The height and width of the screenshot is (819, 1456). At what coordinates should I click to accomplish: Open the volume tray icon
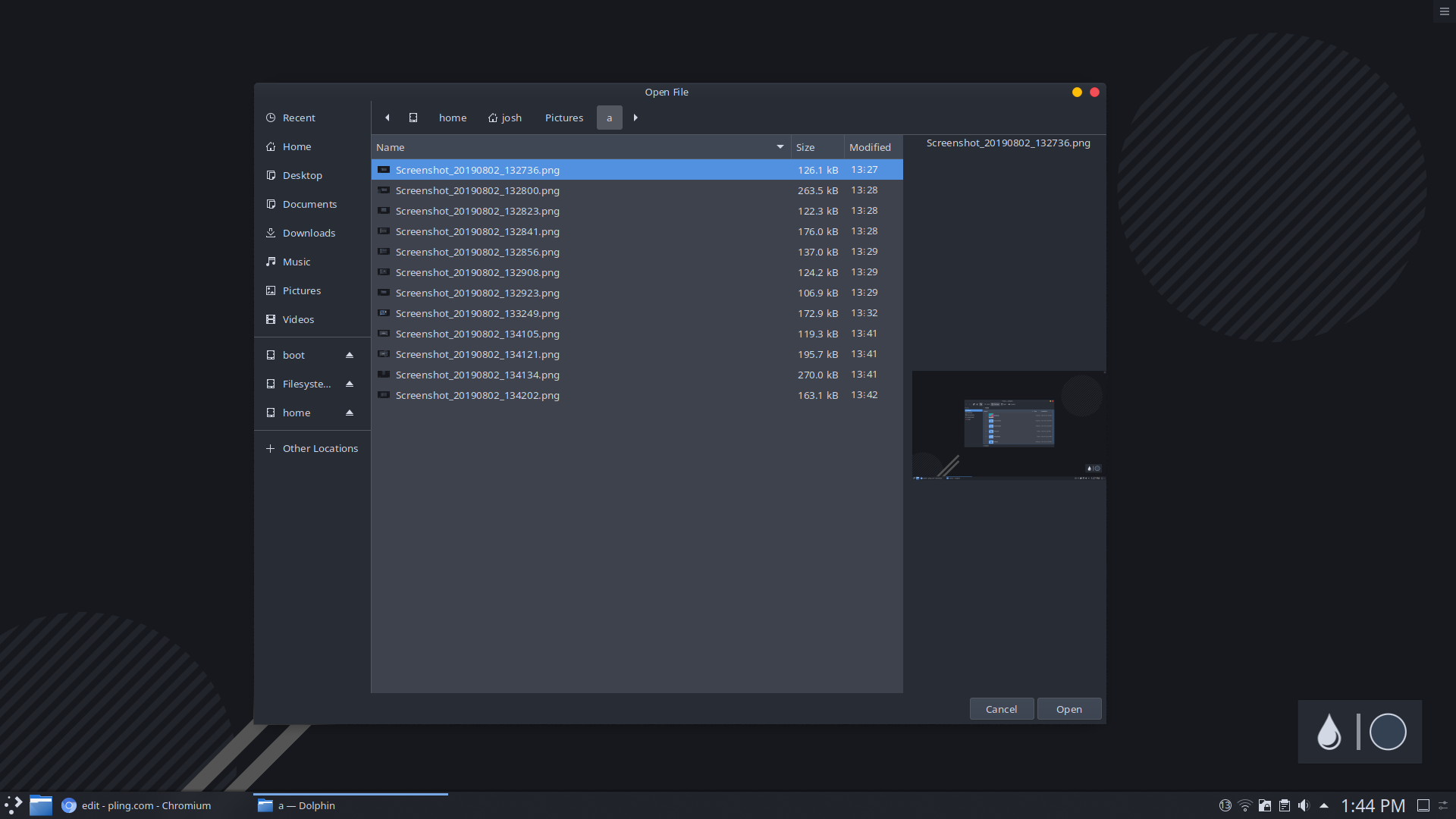1304,805
